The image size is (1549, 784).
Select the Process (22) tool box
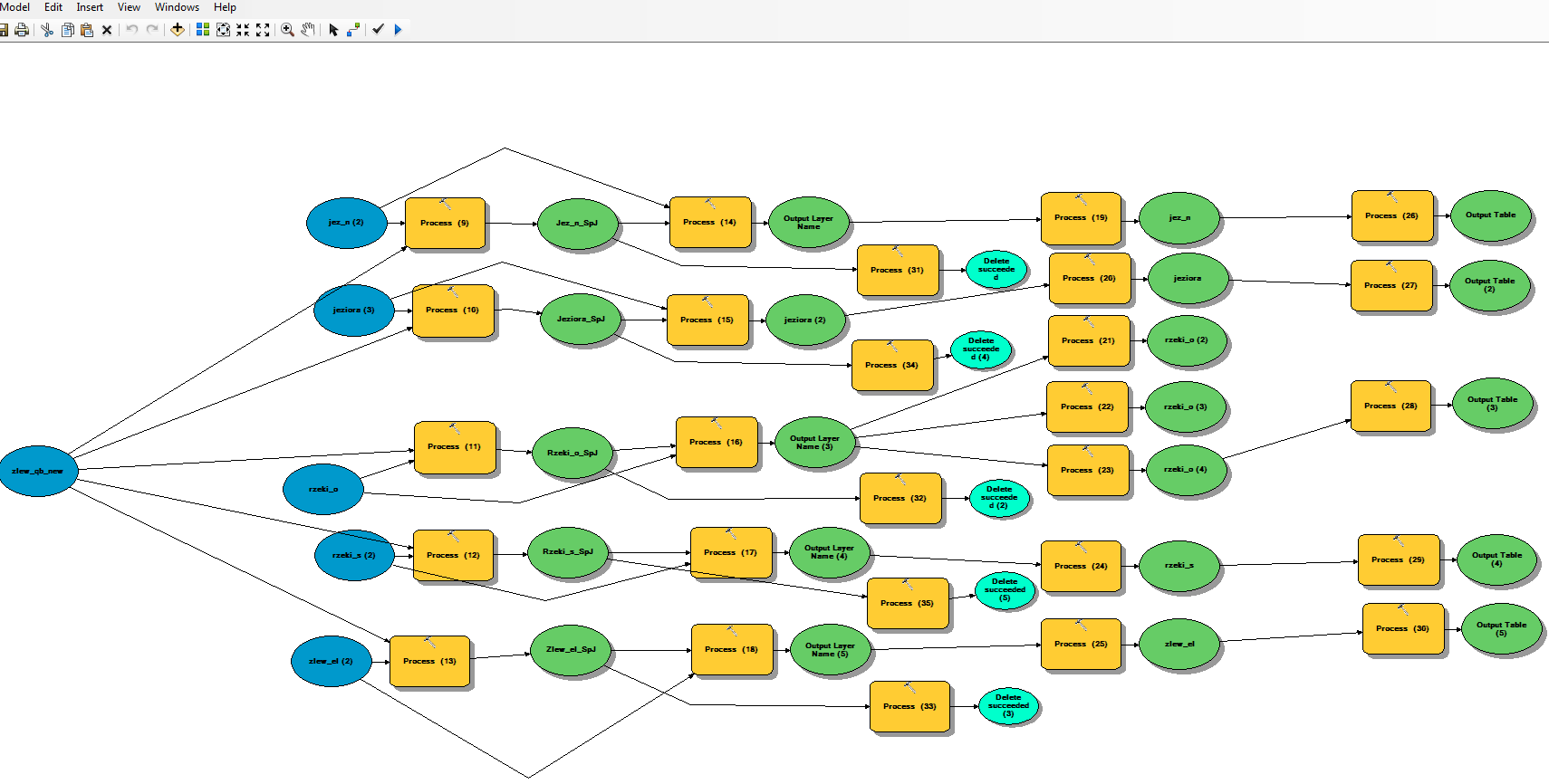coord(1087,406)
